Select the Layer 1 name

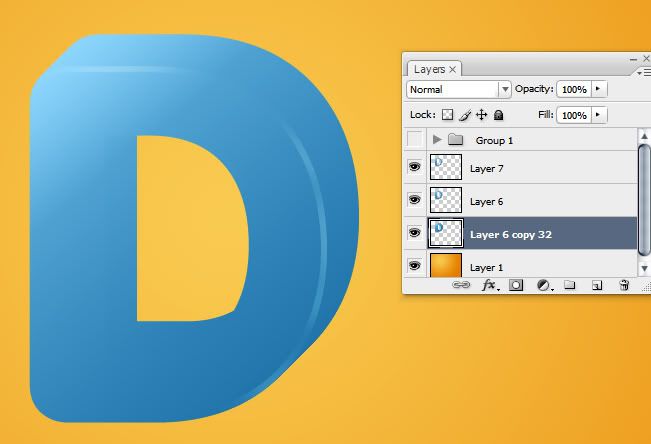point(486,267)
